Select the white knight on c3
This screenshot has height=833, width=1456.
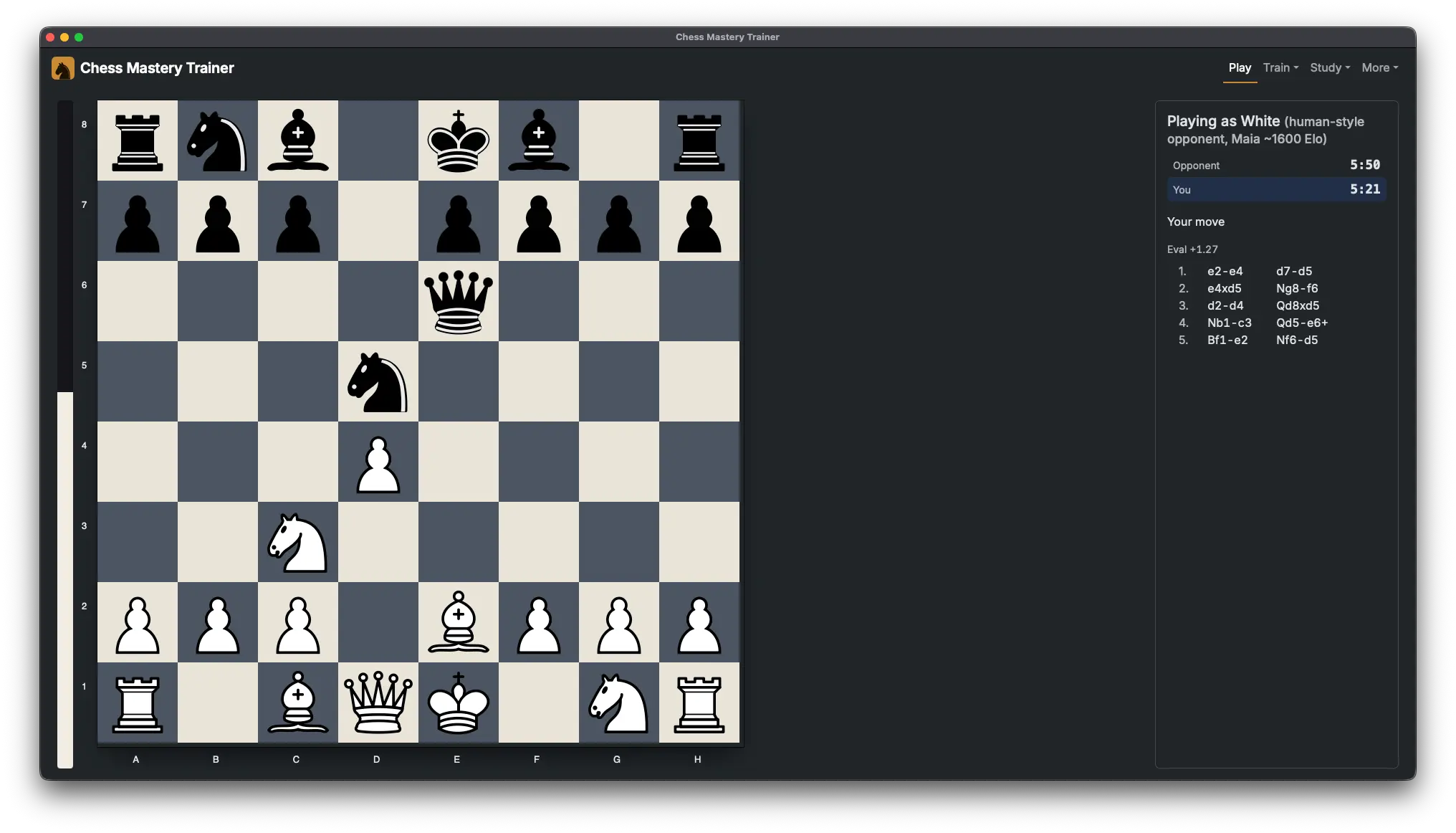pyautogui.click(x=298, y=542)
